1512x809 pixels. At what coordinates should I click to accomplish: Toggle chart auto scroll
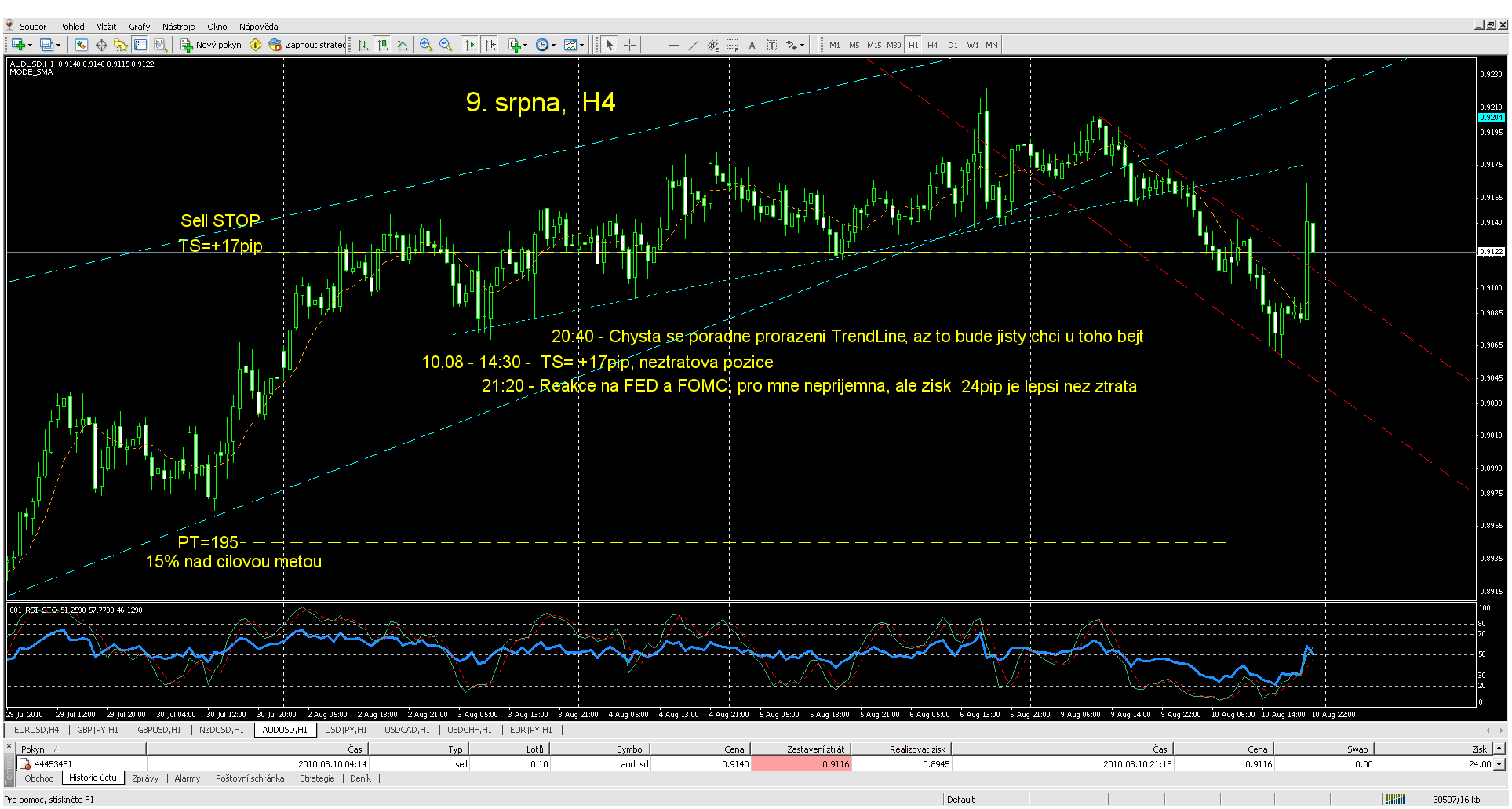tap(471, 45)
